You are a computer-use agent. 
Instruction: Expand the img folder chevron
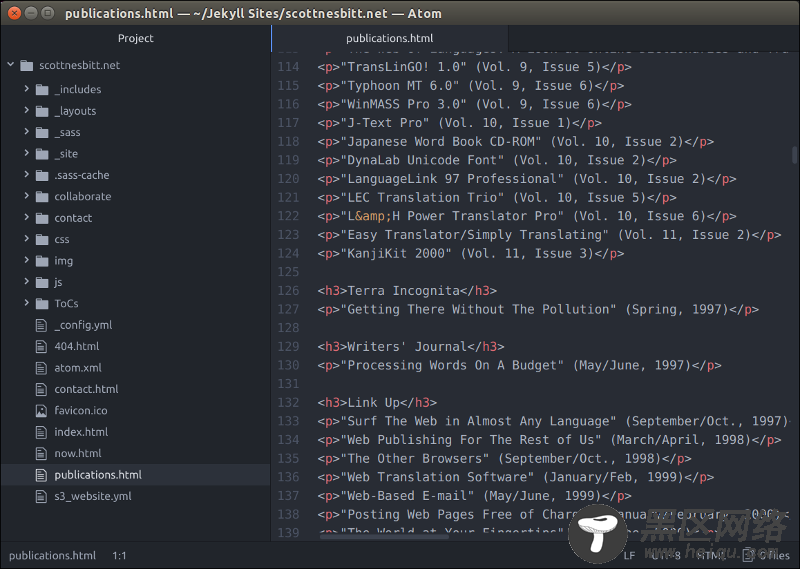(27, 260)
